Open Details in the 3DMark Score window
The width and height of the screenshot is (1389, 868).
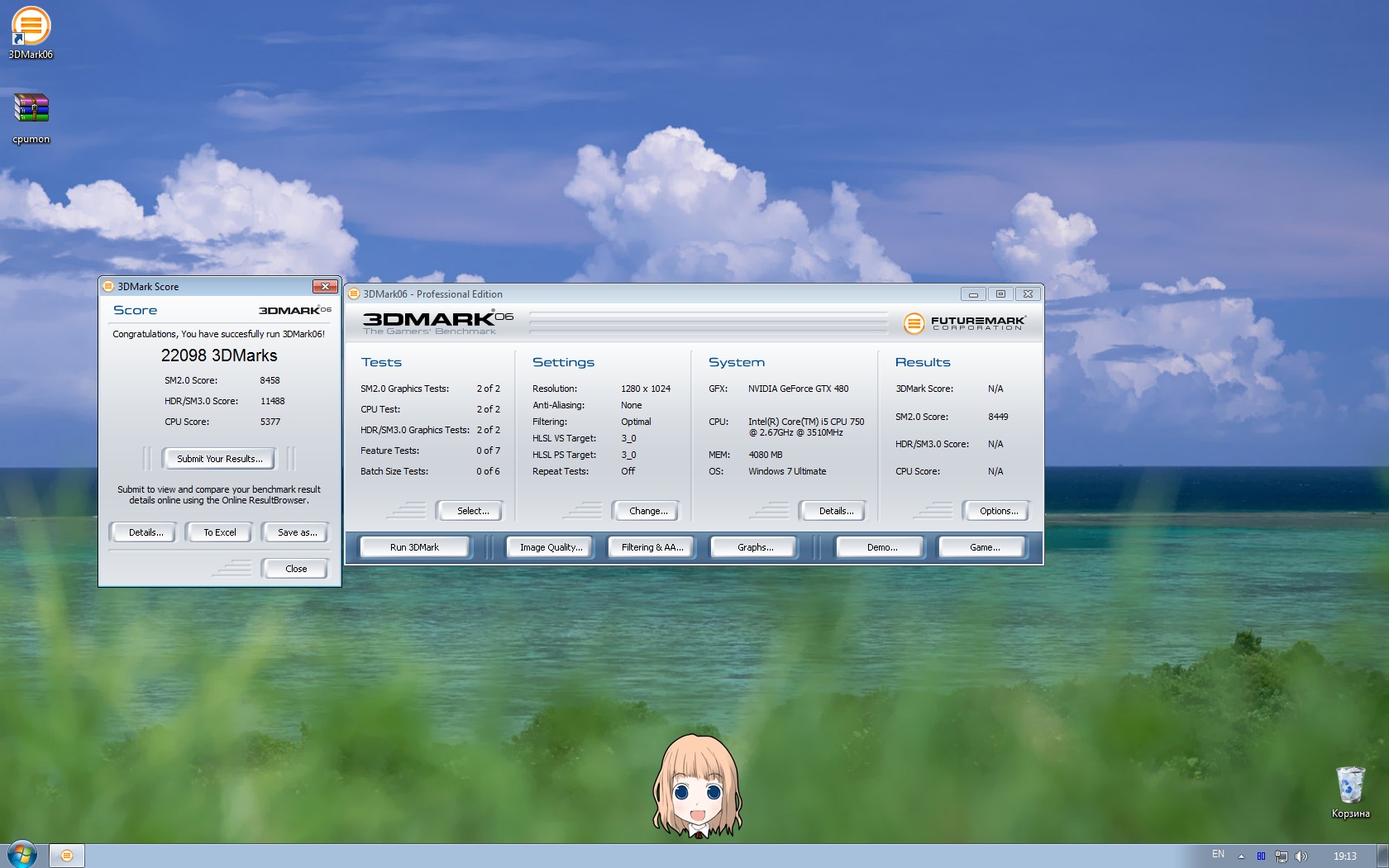(x=146, y=532)
